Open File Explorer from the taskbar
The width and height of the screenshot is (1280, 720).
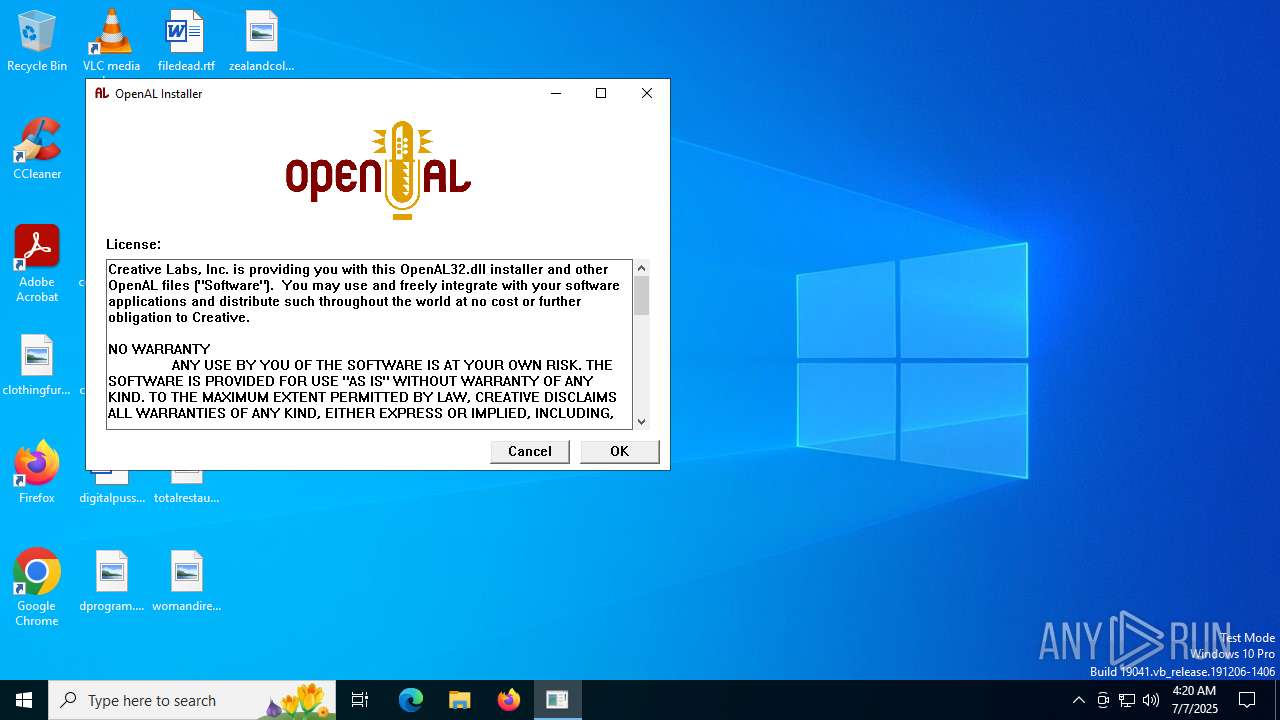pos(460,700)
